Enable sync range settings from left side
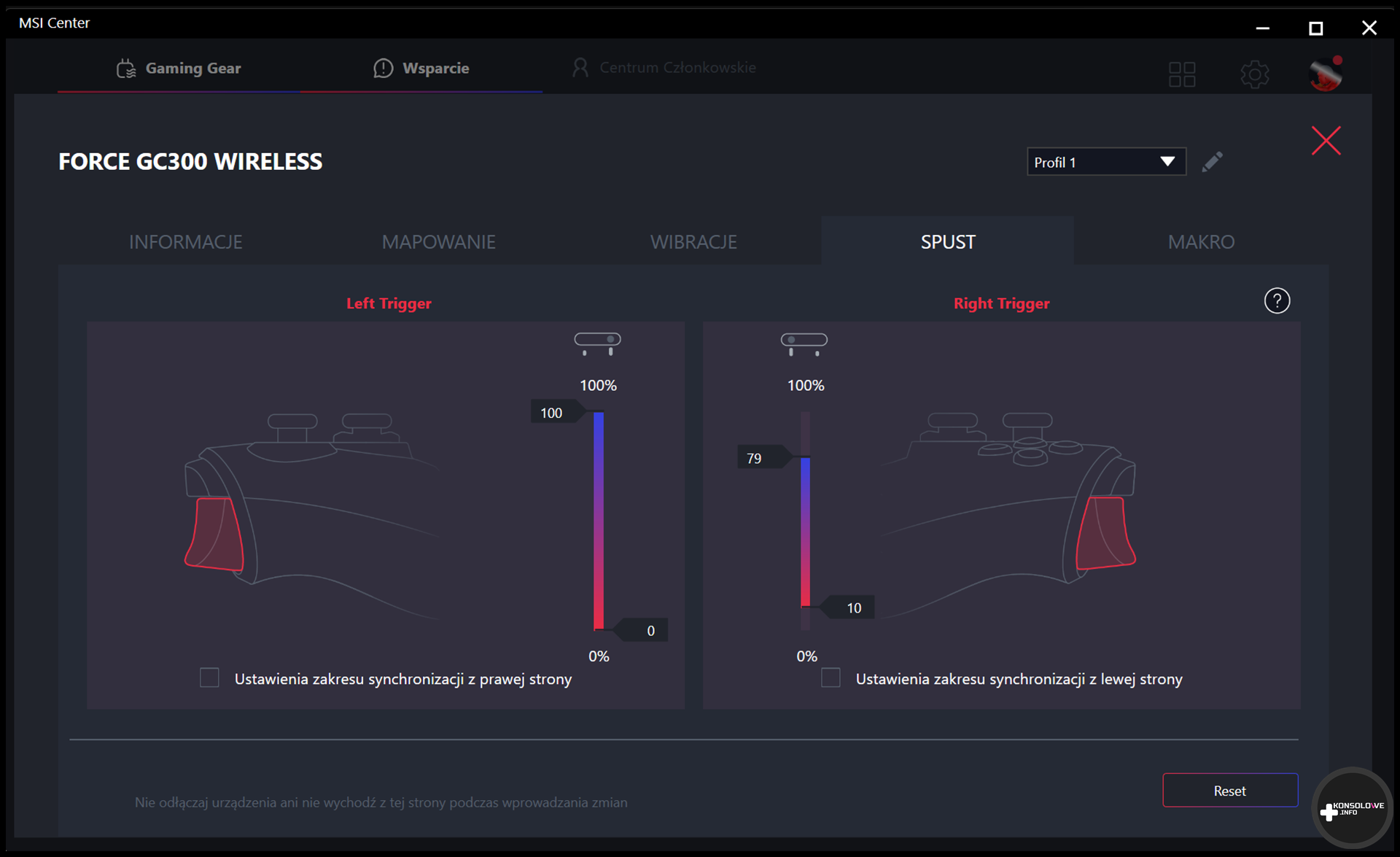The width and height of the screenshot is (1400, 857). 831,678
